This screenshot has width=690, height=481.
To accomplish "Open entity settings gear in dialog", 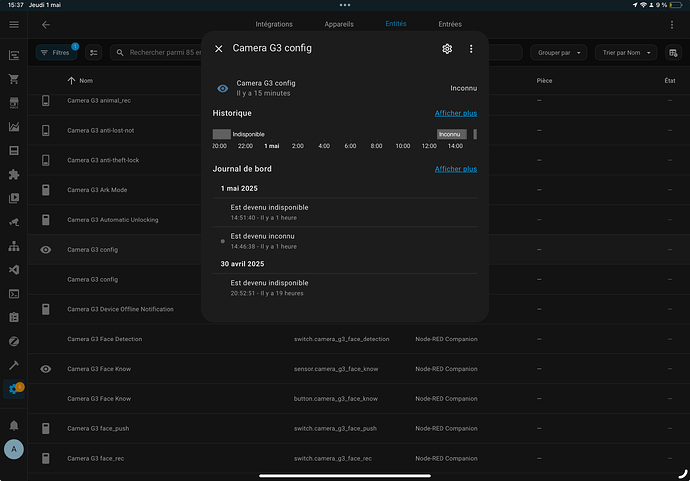I will pos(447,49).
